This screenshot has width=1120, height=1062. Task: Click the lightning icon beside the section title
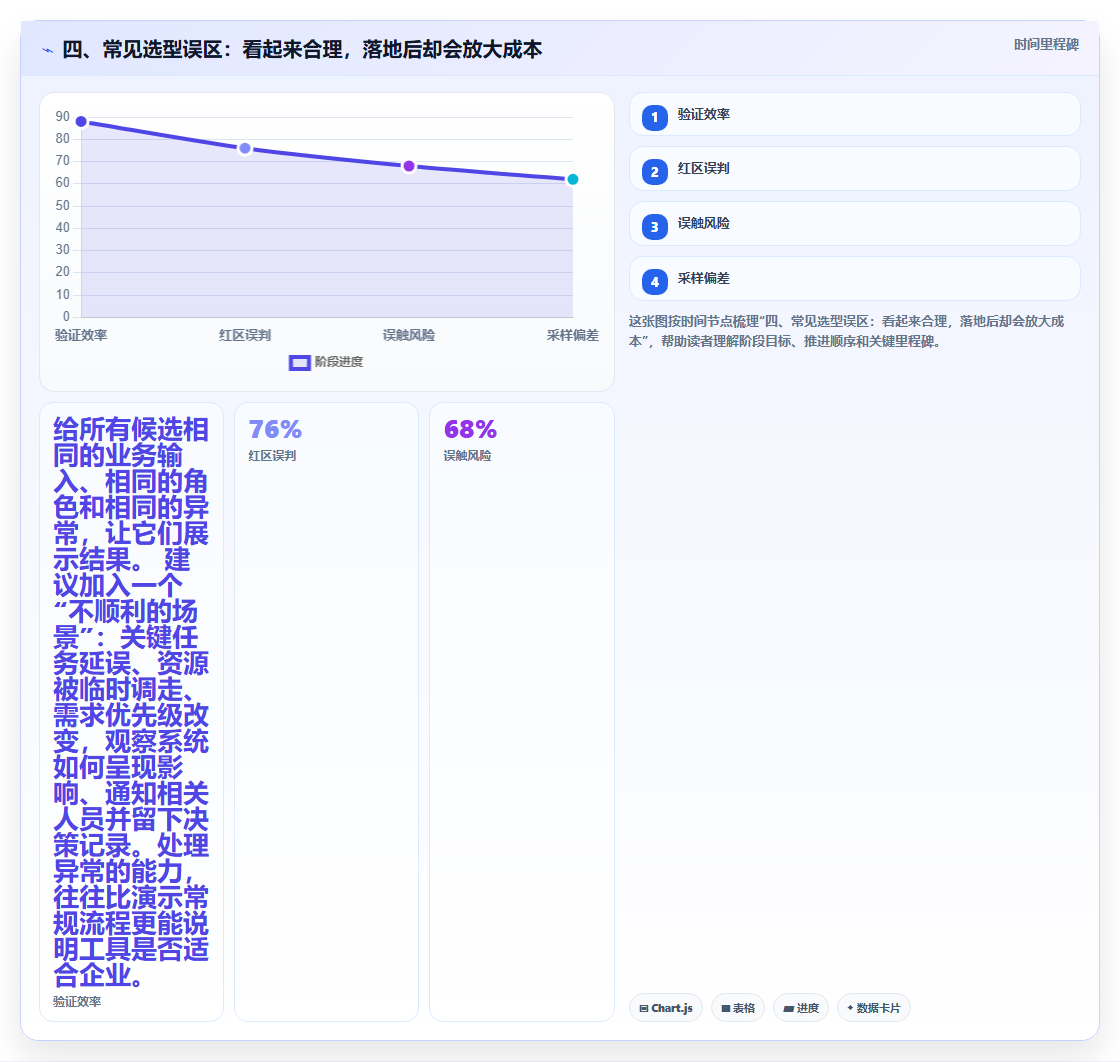click(x=48, y=51)
